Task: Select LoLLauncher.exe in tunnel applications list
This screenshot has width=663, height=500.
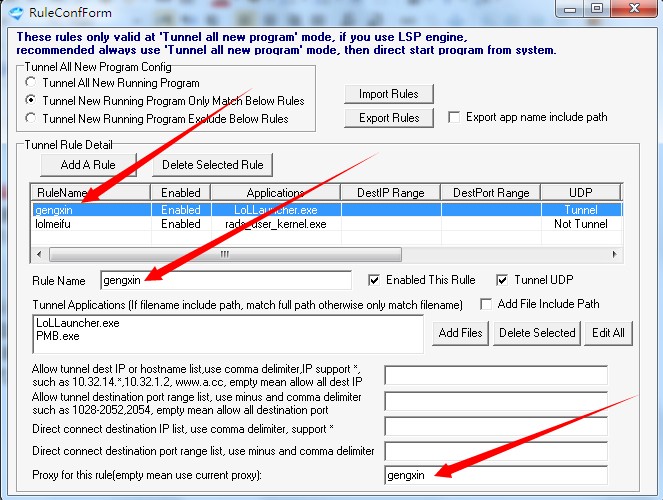Action: 78,323
